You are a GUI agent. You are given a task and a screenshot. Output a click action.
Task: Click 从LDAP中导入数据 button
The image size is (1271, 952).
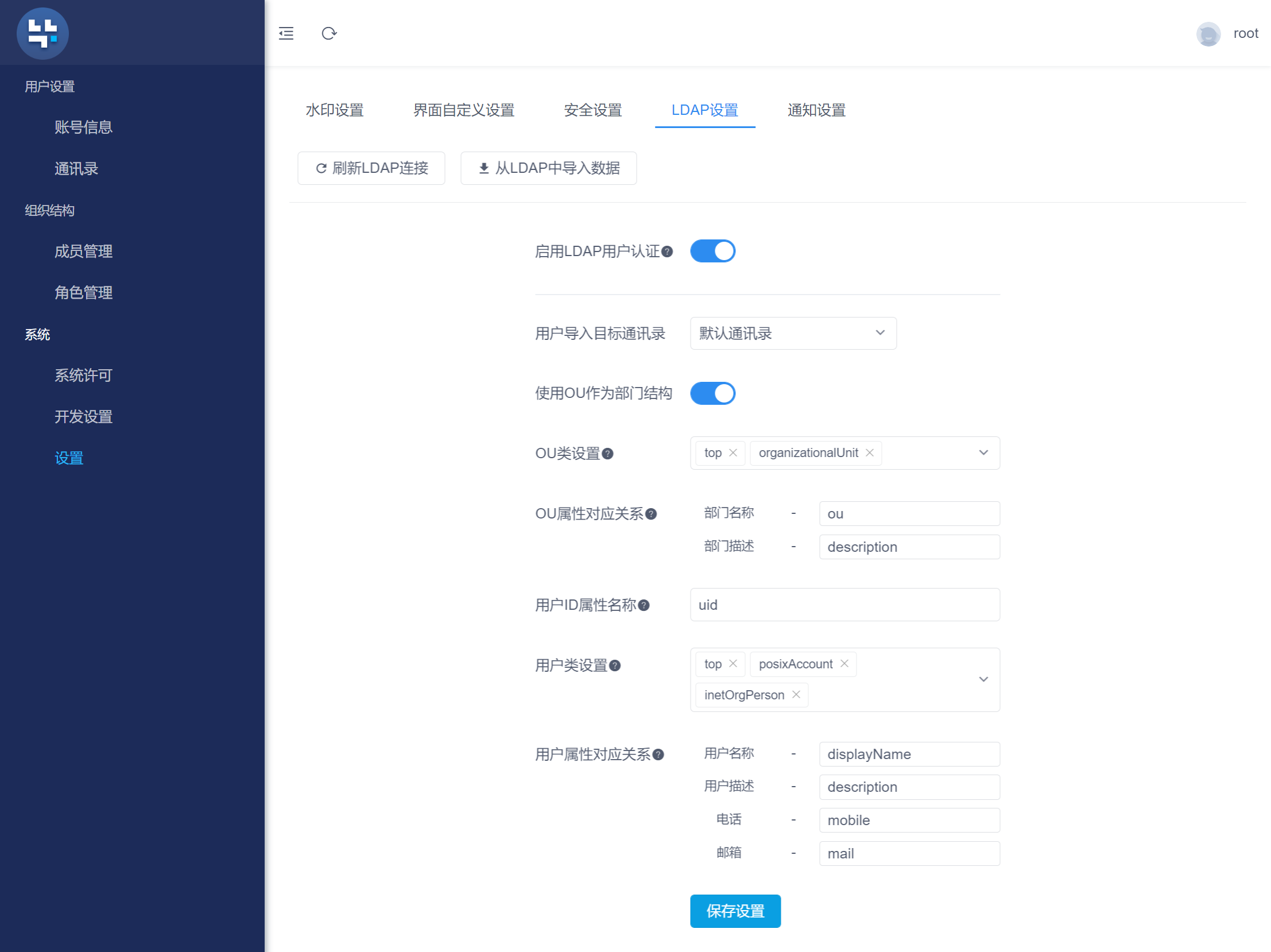(x=548, y=168)
